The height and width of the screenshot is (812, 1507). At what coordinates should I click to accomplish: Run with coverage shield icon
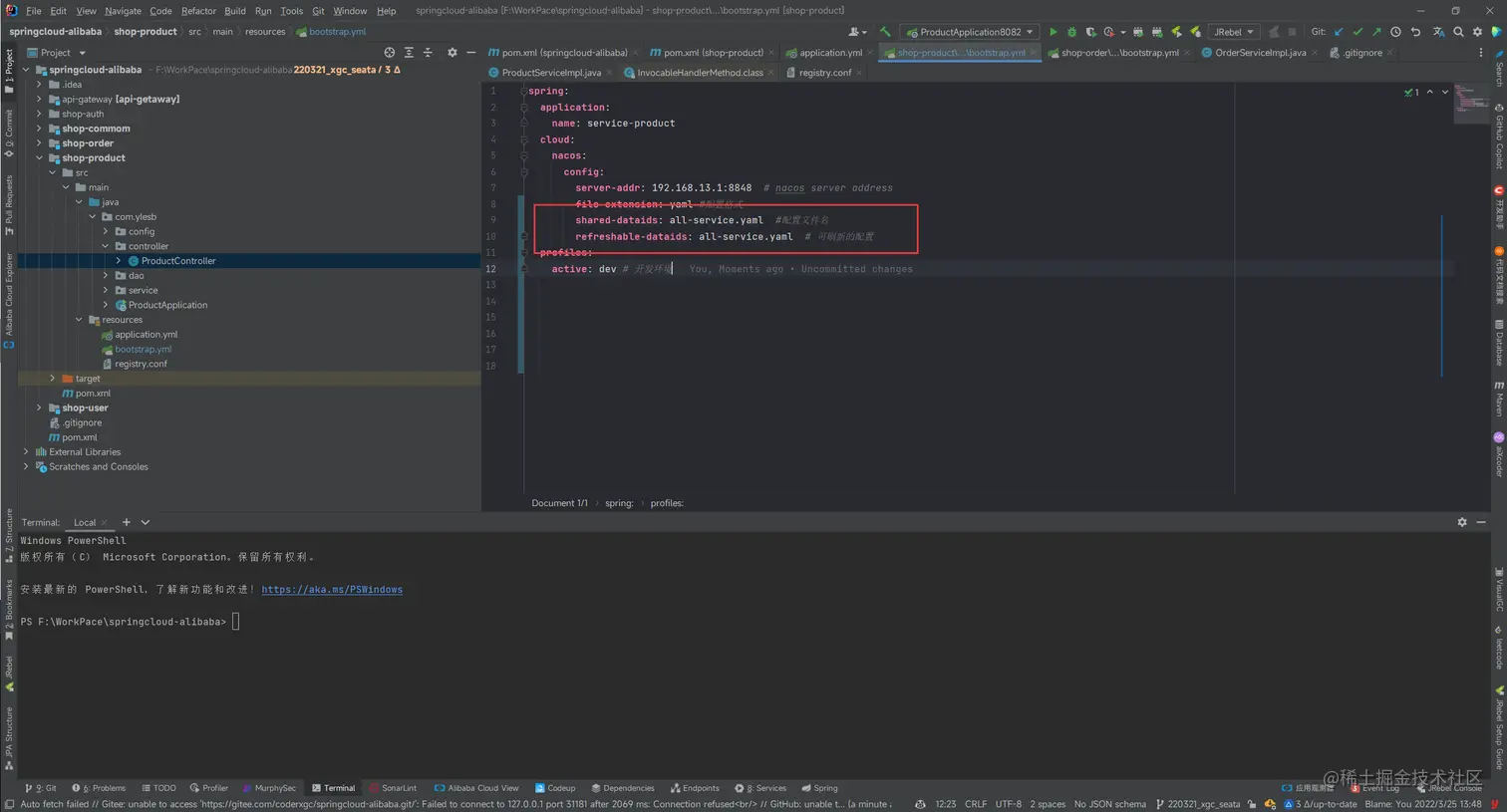(x=1090, y=32)
